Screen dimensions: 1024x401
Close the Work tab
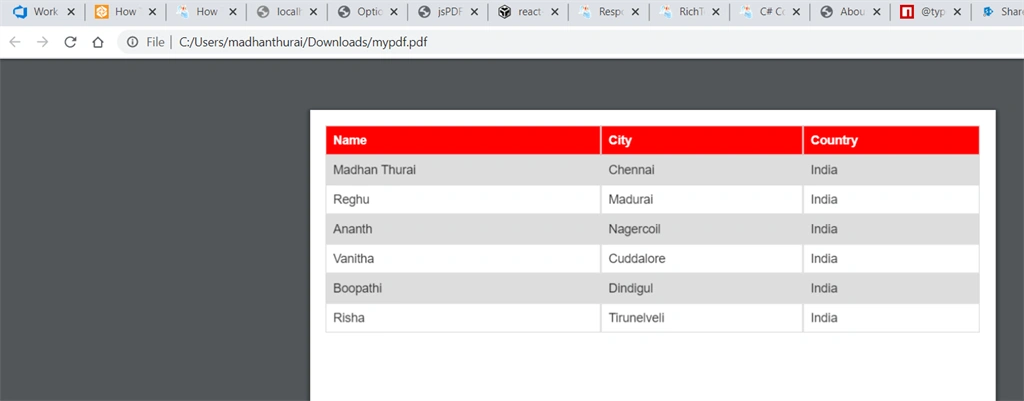pos(71,12)
